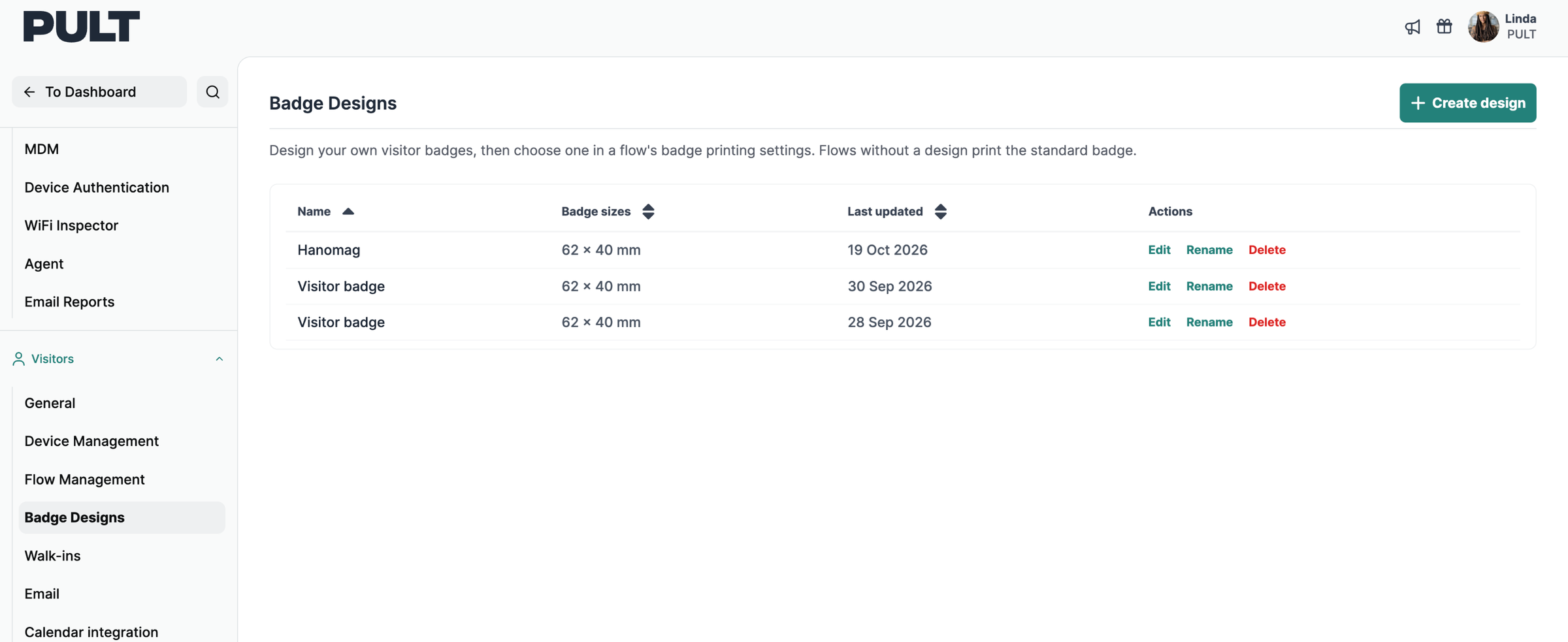Open the announcements megaphone icon
1568x642 pixels.
pyautogui.click(x=1413, y=27)
